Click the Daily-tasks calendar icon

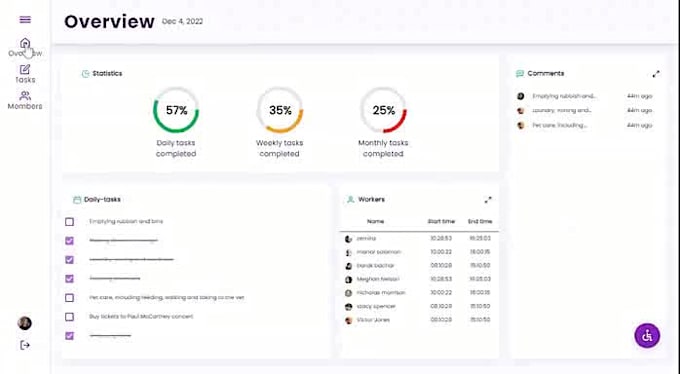(77, 200)
